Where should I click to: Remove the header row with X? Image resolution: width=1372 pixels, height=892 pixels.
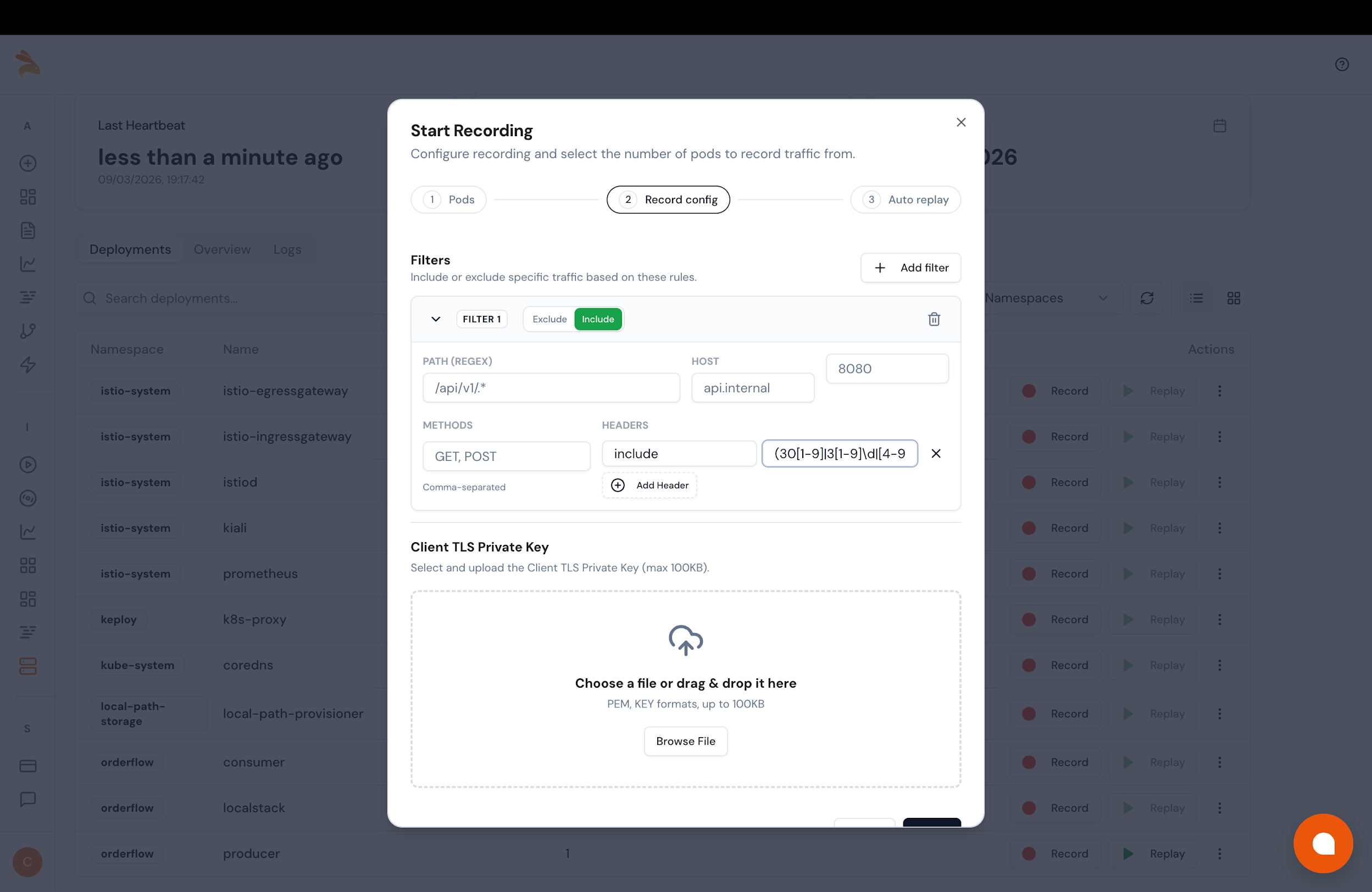pyautogui.click(x=936, y=454)
